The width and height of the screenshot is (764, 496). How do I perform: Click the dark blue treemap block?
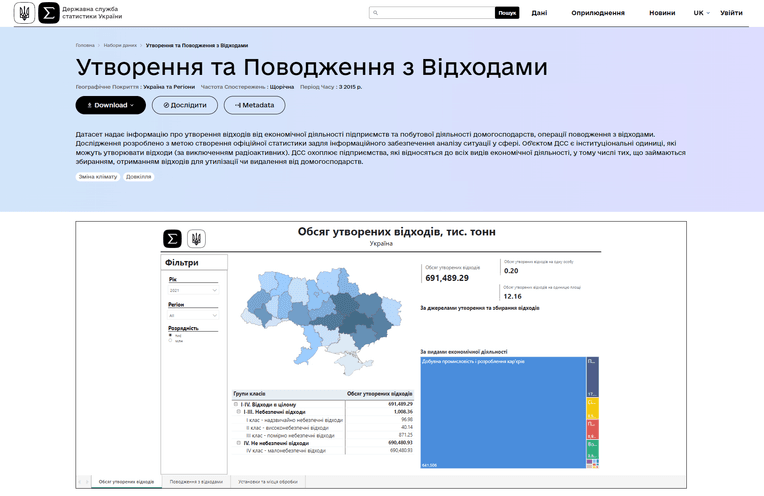coord(592,377)
